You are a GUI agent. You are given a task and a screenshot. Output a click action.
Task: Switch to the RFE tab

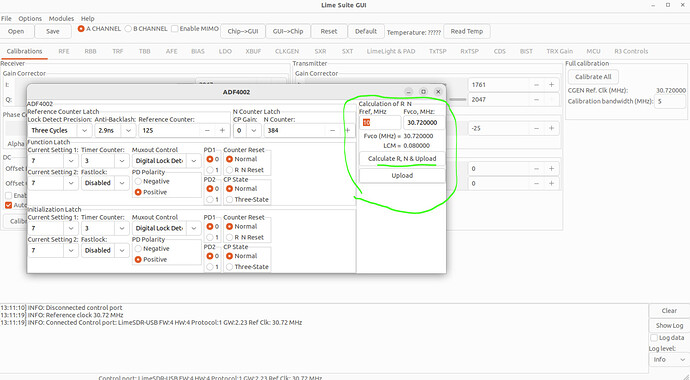tap(64, 51)
